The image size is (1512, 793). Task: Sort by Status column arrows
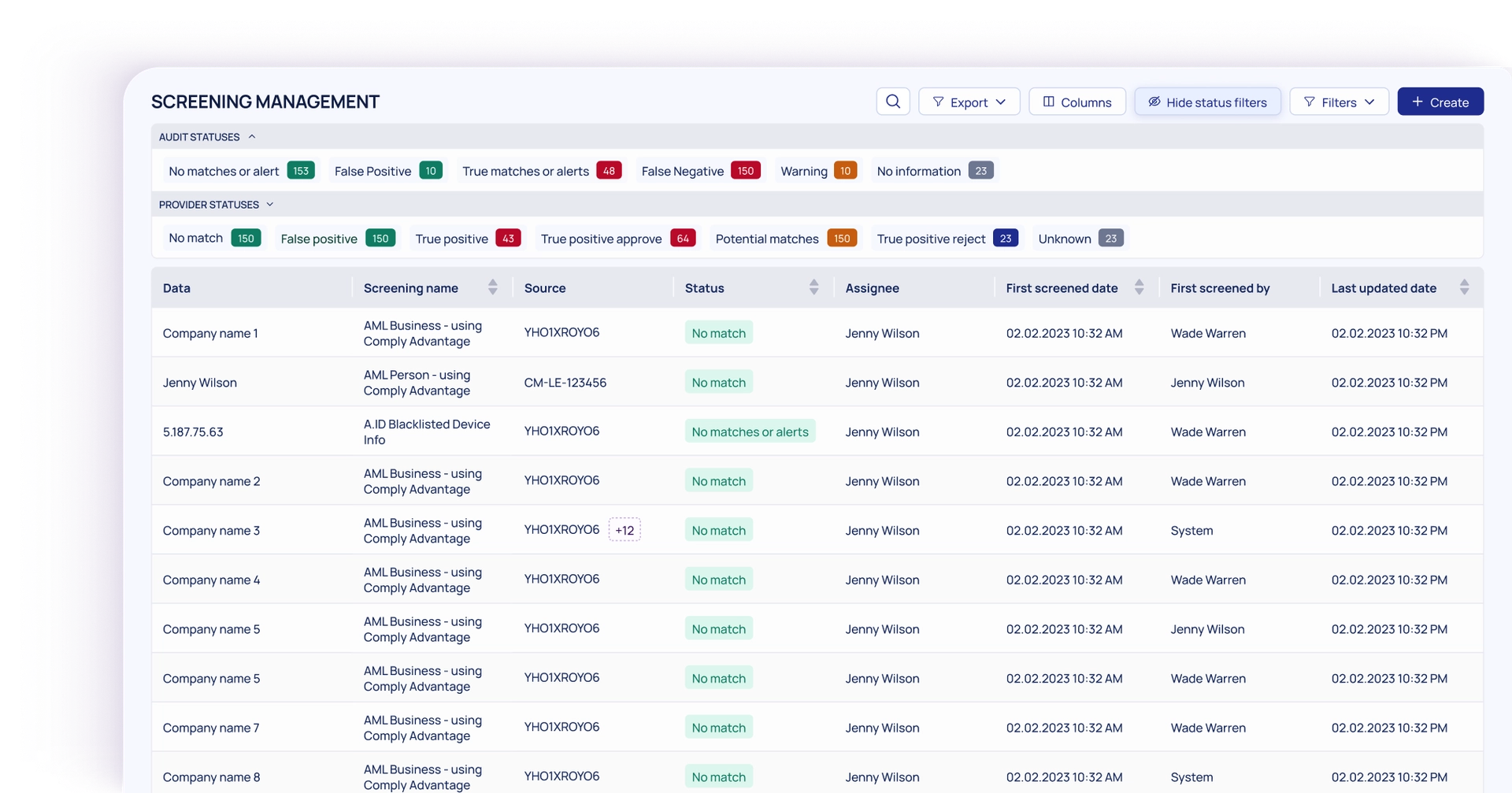pyautogui.click(x=813, y=287)
